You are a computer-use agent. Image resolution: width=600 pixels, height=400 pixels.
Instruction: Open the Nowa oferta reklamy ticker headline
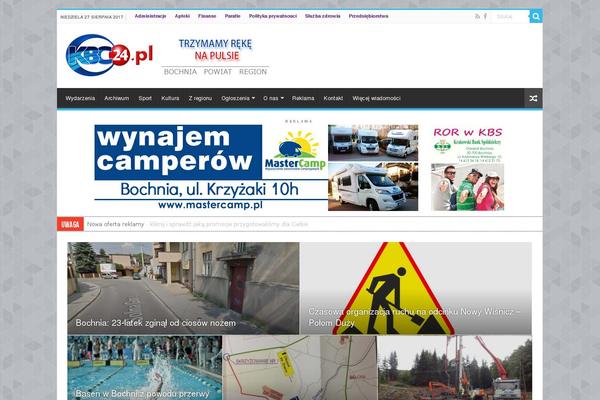tap(116, 224)
